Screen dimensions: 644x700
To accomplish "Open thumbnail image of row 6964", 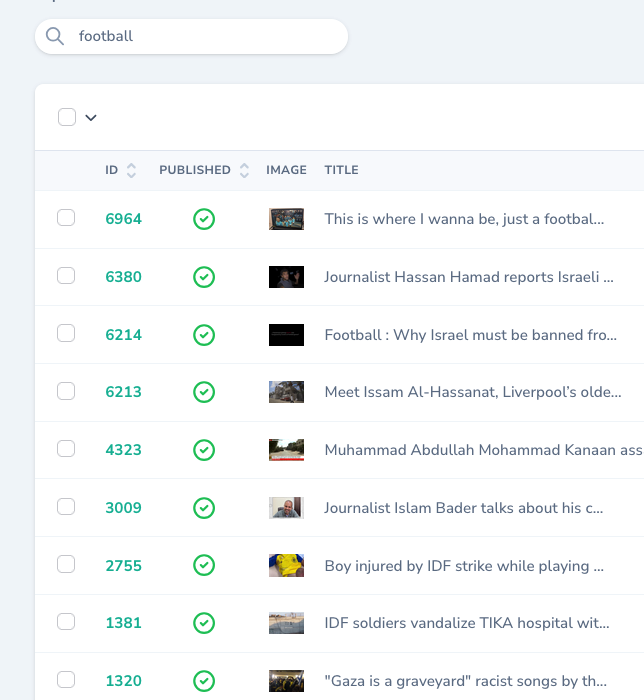I will pyautogui.click(x=287, y=219).
